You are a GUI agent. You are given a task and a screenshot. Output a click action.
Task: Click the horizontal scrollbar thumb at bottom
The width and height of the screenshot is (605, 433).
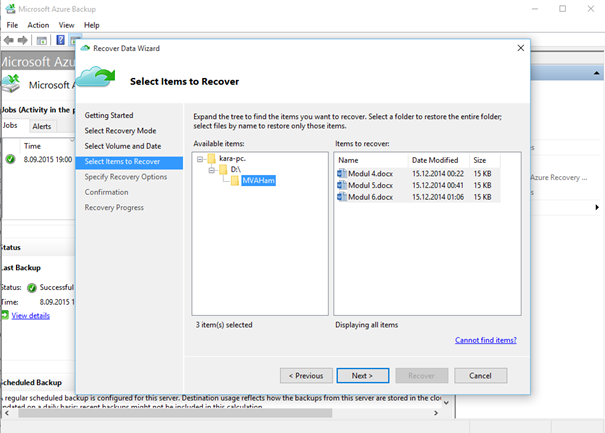(175, 413)
